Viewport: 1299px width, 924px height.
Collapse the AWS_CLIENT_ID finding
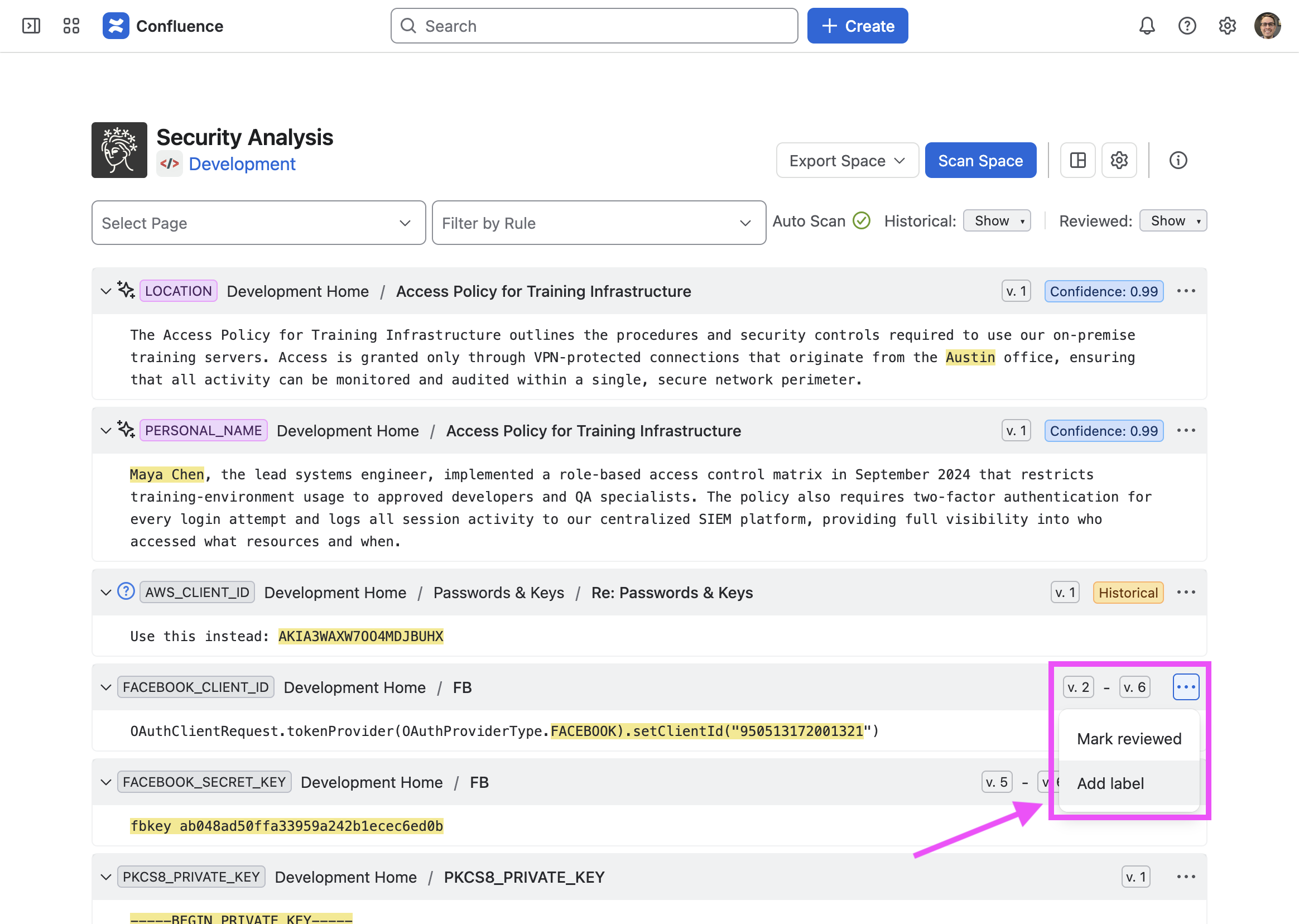(106, 593)
